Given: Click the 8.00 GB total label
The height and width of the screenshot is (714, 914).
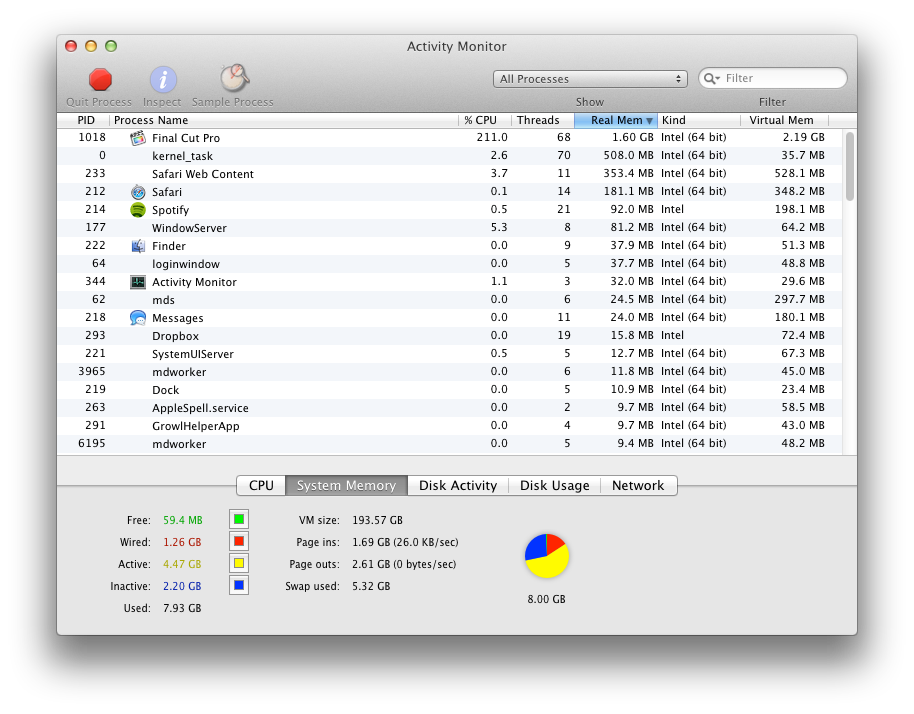Looking at the screenshot, I should [x=546, y=599].
